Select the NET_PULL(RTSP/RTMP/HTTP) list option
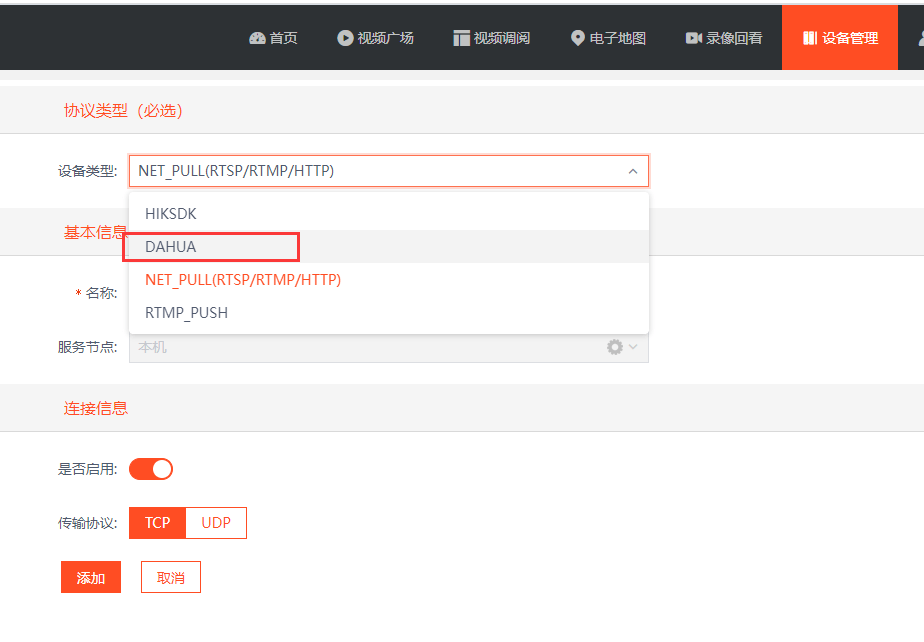Screen dimensions: 924x642 tap(389, 279)
